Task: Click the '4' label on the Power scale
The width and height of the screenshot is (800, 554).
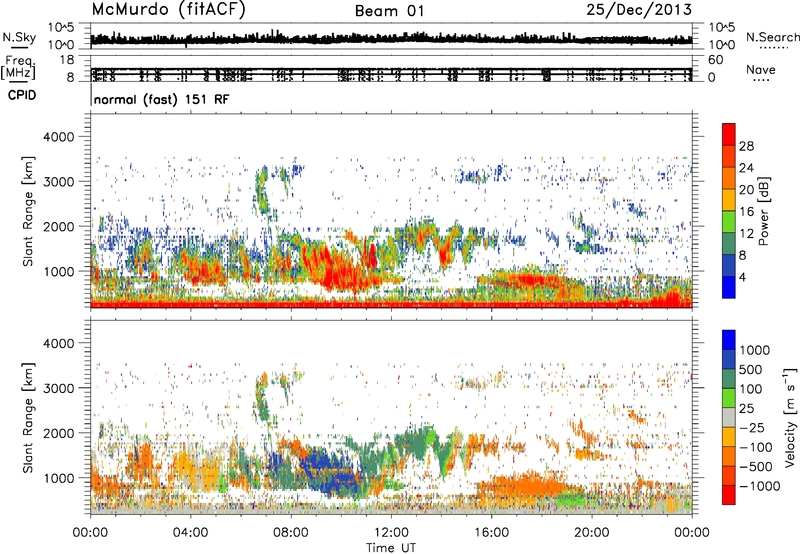Action: (x=743, y=277)
